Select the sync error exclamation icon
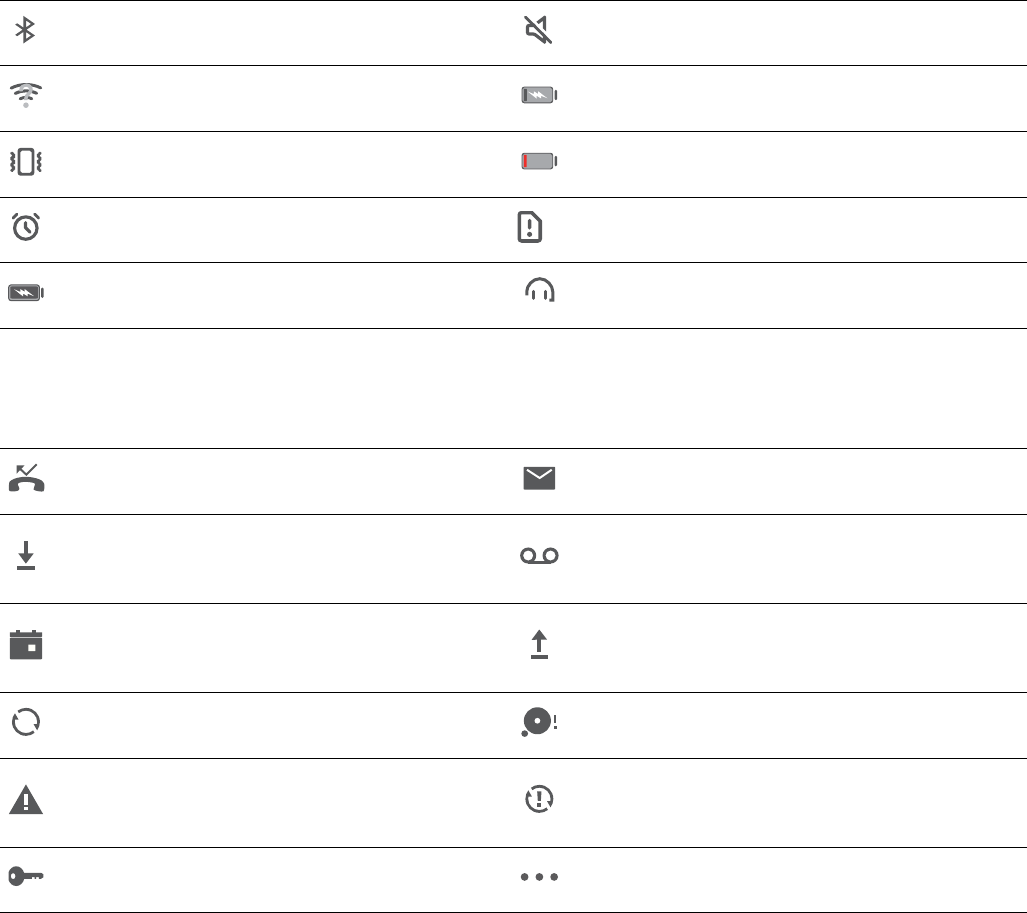 (x=539, y=799)
